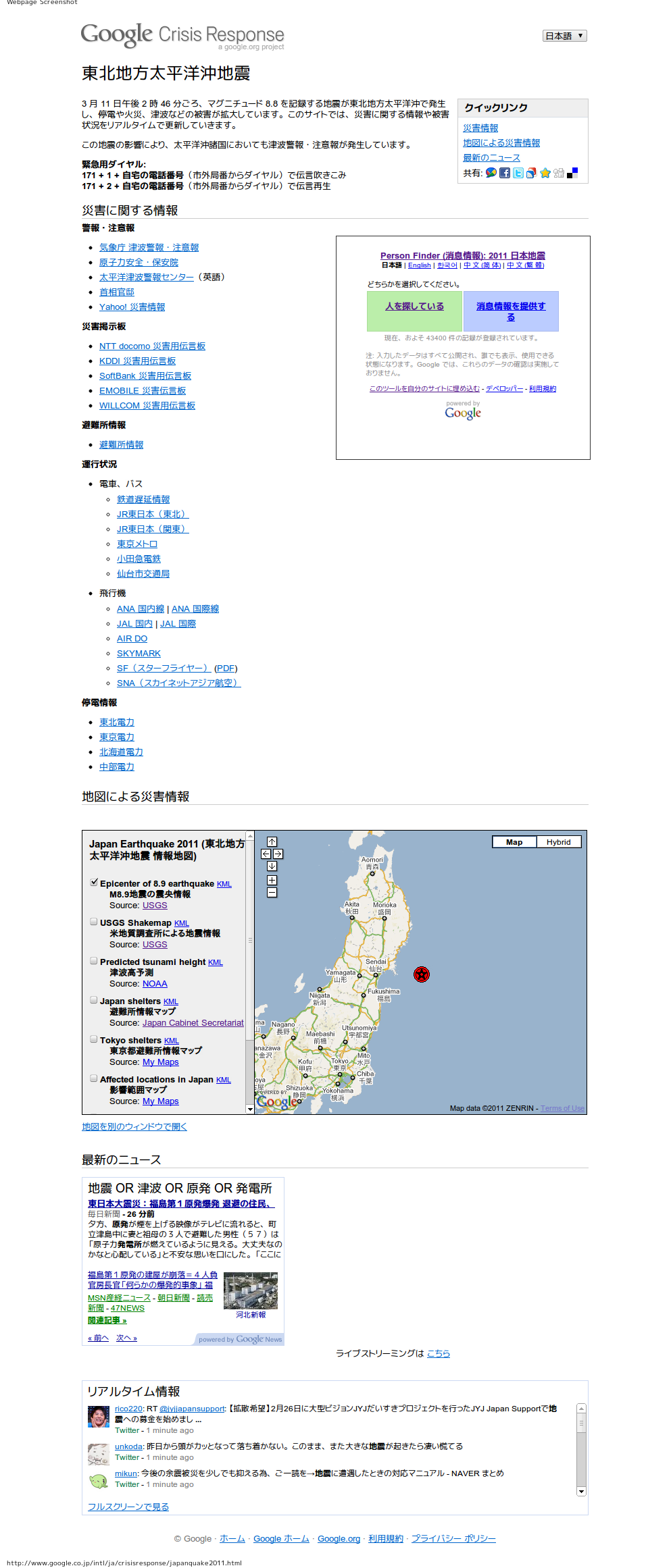This screenshot has width=671, height=1568.
Task: Pan the map upward
Action: (x=272, y=841)
